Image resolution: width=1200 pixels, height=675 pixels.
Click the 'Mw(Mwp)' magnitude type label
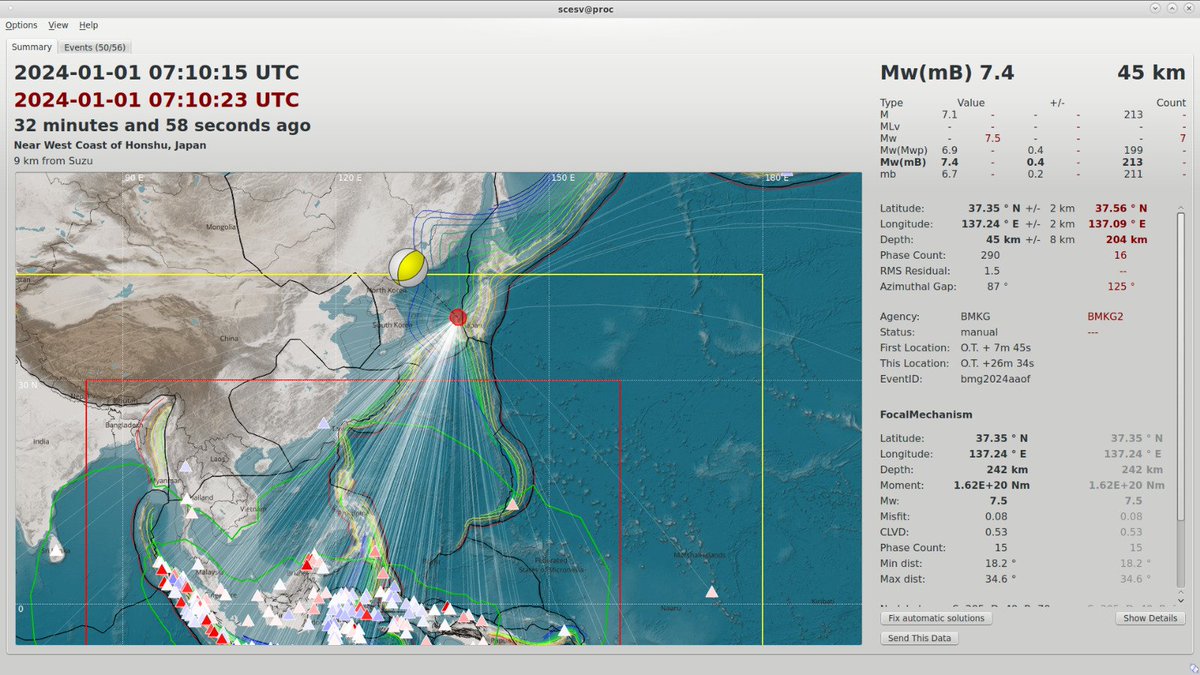coord(904,150)
